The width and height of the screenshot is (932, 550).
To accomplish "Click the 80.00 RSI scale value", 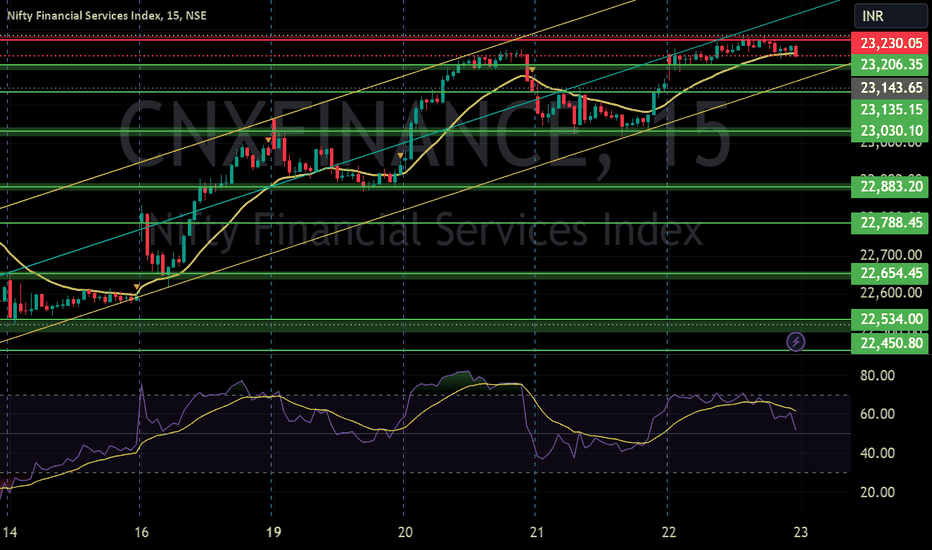I will (877, 375).
